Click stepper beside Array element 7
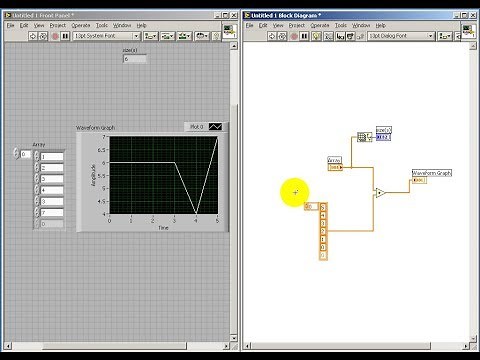480x360 pixels. (x=37, y=213)
